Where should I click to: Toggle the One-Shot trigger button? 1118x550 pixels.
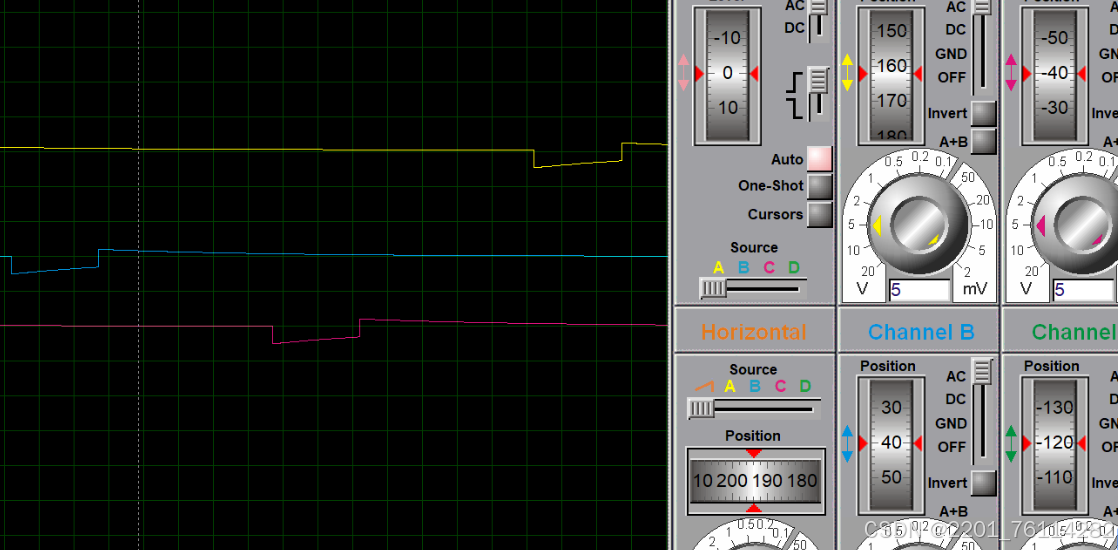click(x=820, y=186)
